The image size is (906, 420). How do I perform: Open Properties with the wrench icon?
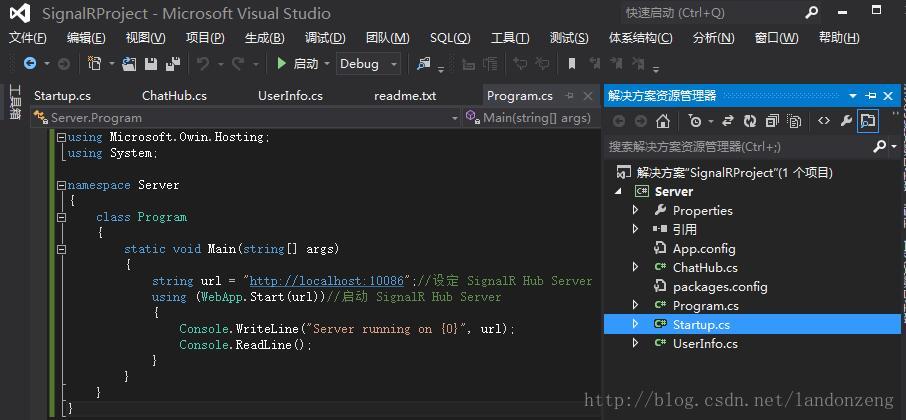click(846, 121)
